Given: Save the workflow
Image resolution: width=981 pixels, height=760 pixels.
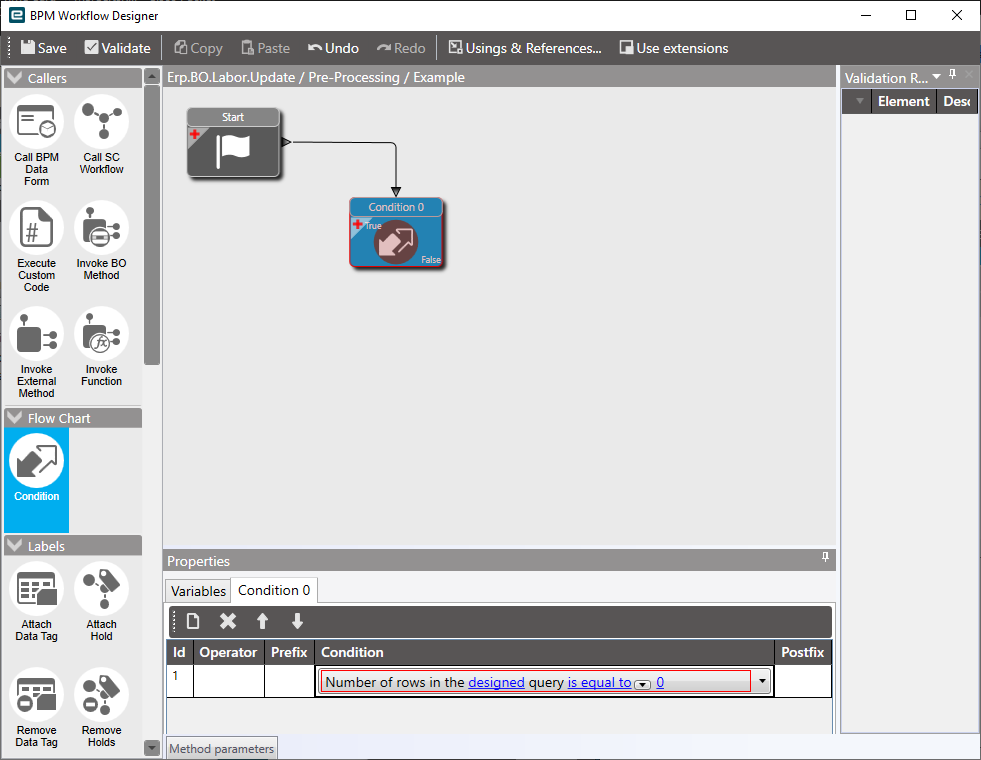Looking at the screenshot, I should pyautogui.click(x=43, y=48).
